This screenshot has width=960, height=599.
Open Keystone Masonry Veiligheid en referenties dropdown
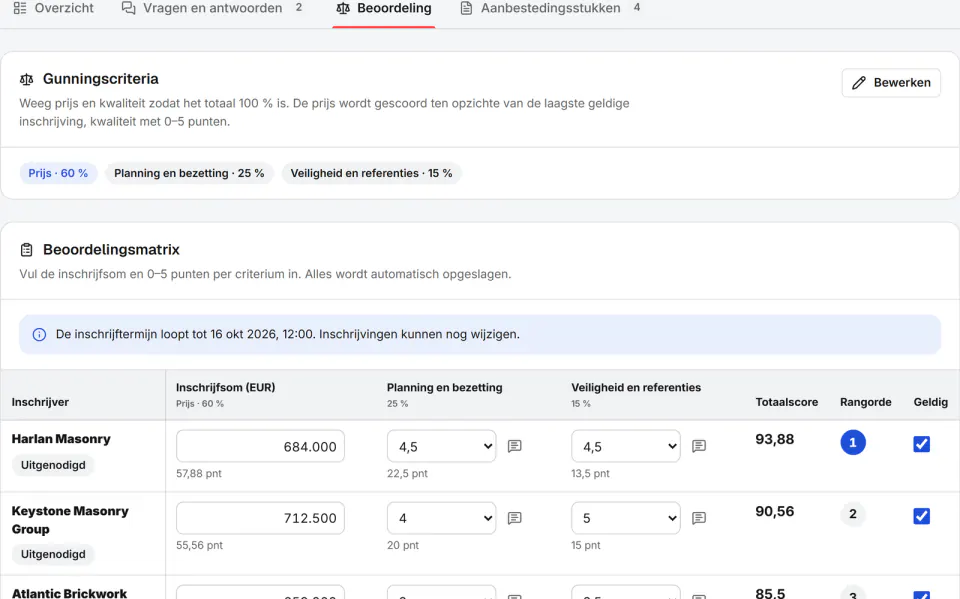click(x=626, y=518)
